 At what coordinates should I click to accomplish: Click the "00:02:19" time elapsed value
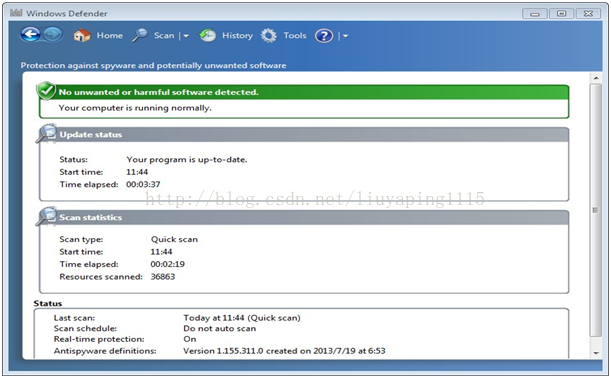168,264
